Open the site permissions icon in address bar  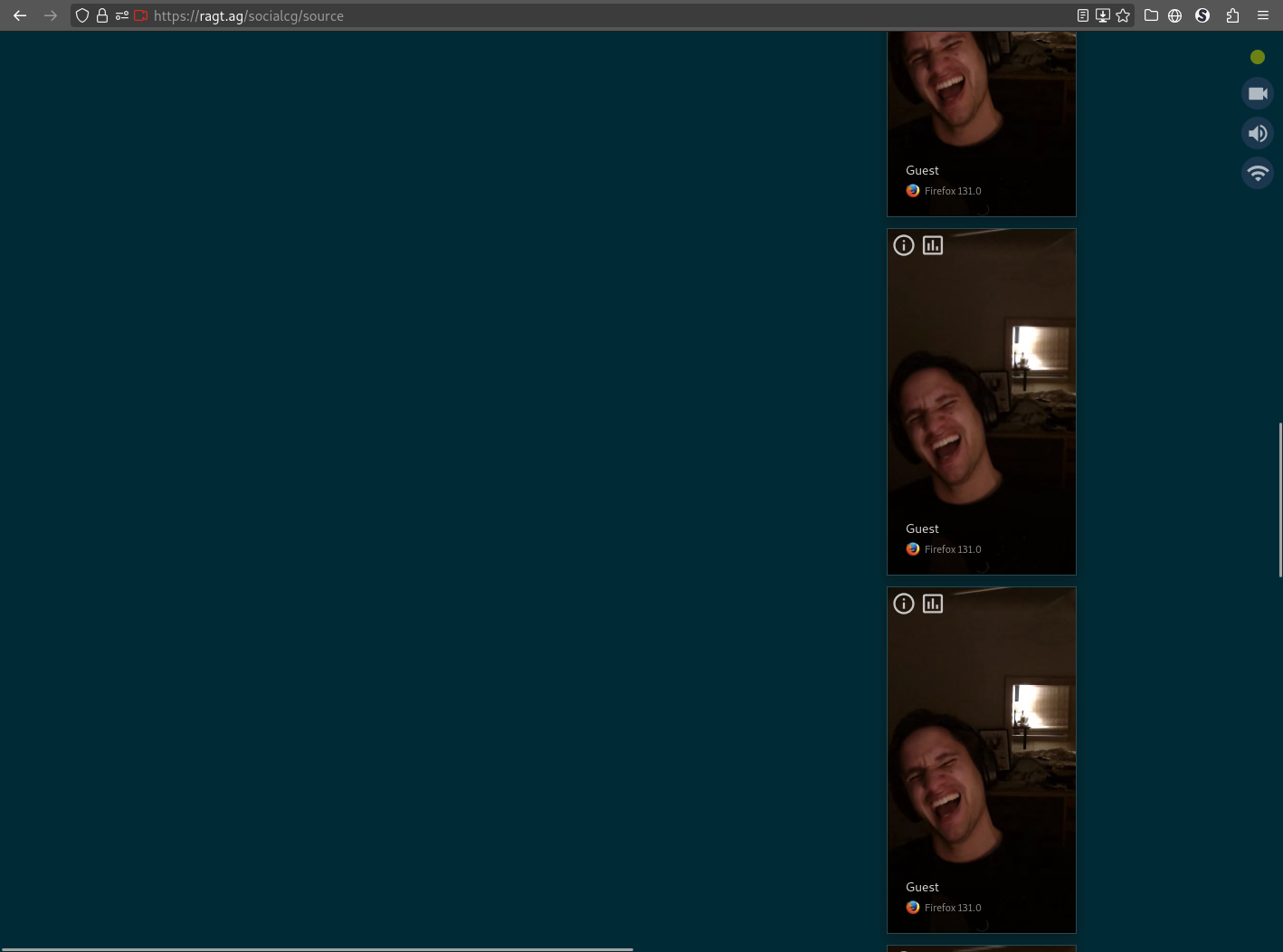[x=122, y=15]
